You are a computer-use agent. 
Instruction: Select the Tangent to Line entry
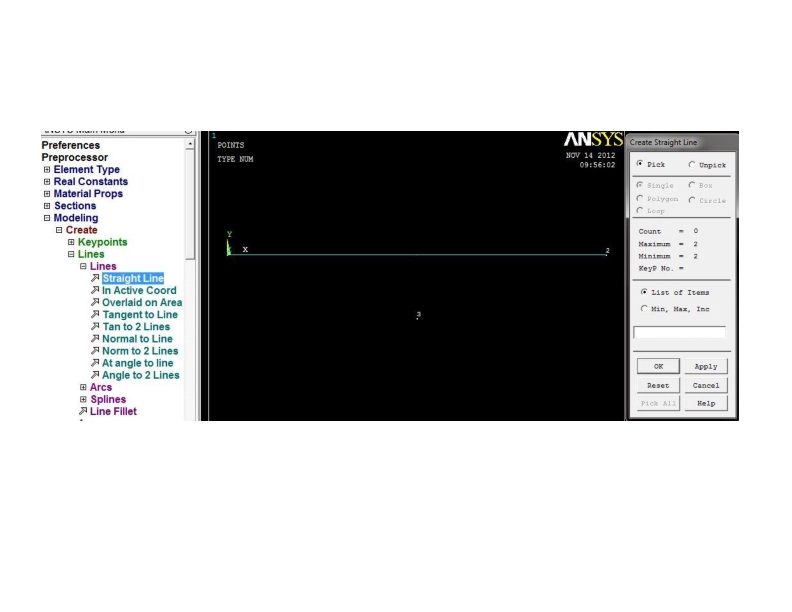(140, 315)
